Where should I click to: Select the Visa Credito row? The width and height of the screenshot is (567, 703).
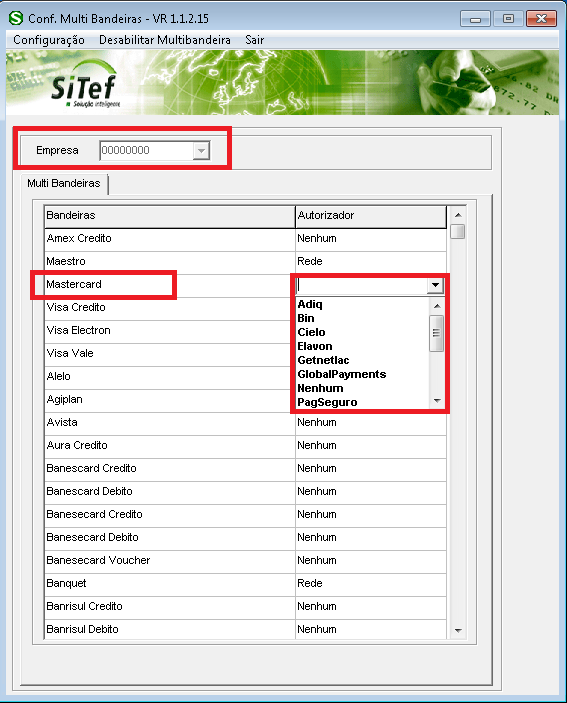[169, 308]
